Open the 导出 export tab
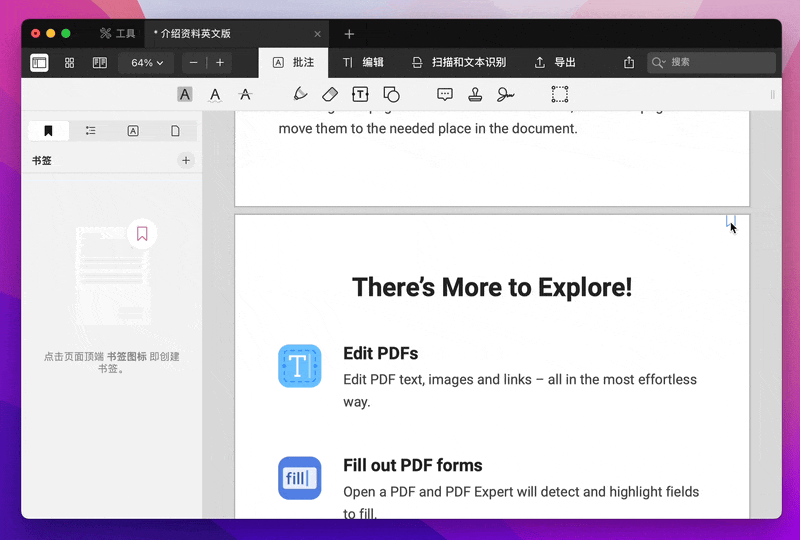Screen dimensions: 800x540 [x=555, y=62]
